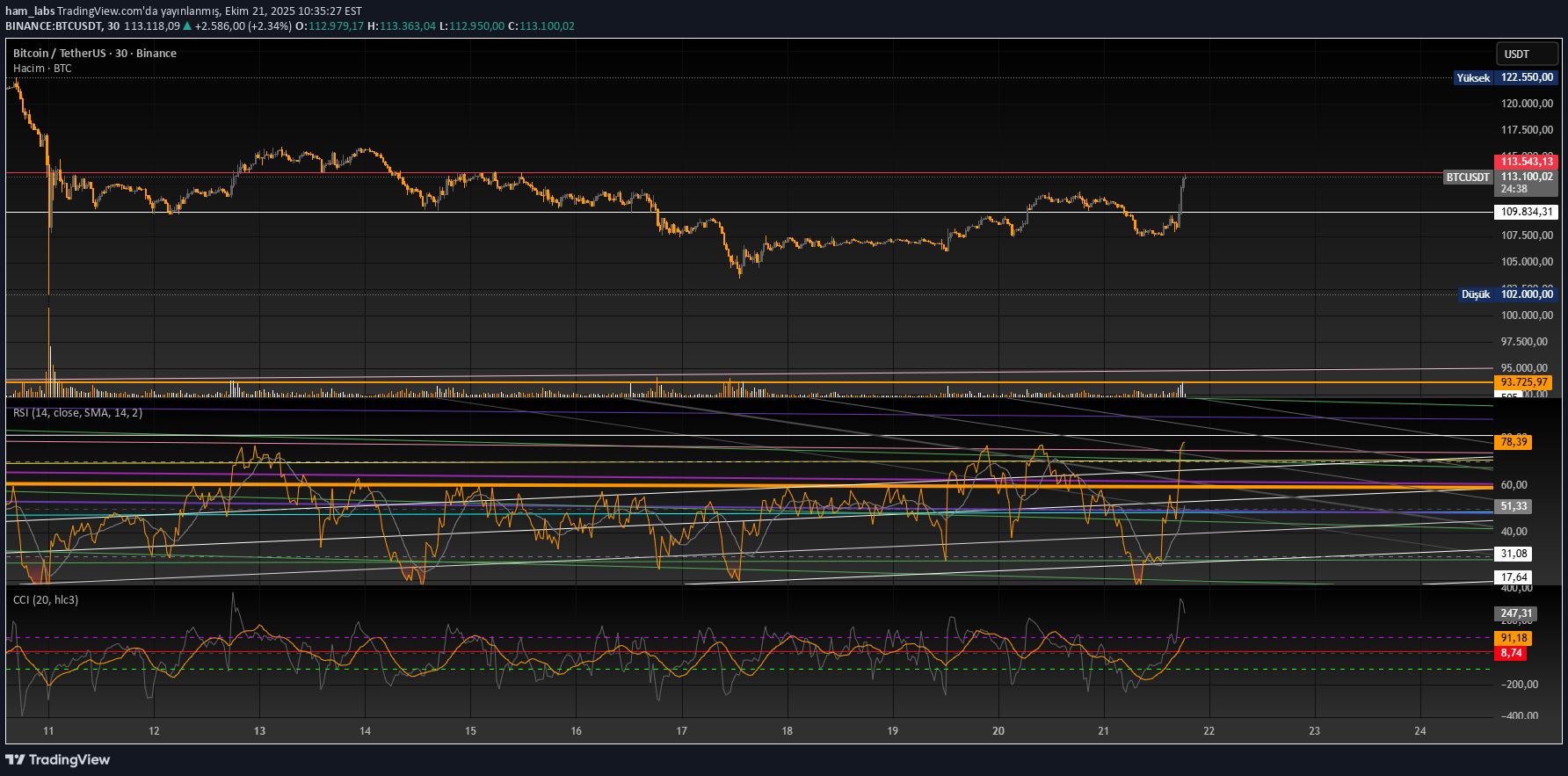Open the USDT currency selector
This screenshot has height=776, width=1568.
pos(1526,54)
